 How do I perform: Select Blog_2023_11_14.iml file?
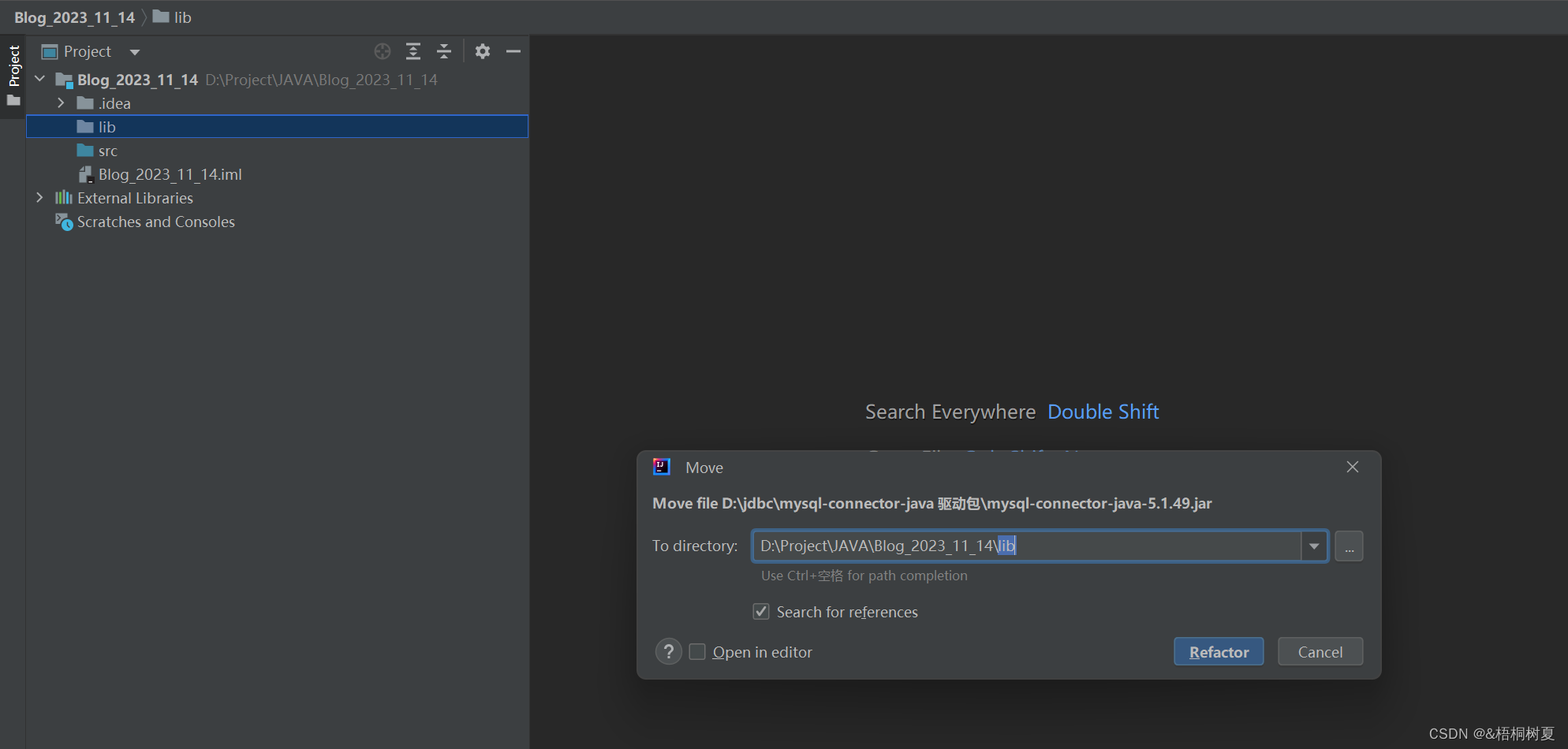[170, 174]
